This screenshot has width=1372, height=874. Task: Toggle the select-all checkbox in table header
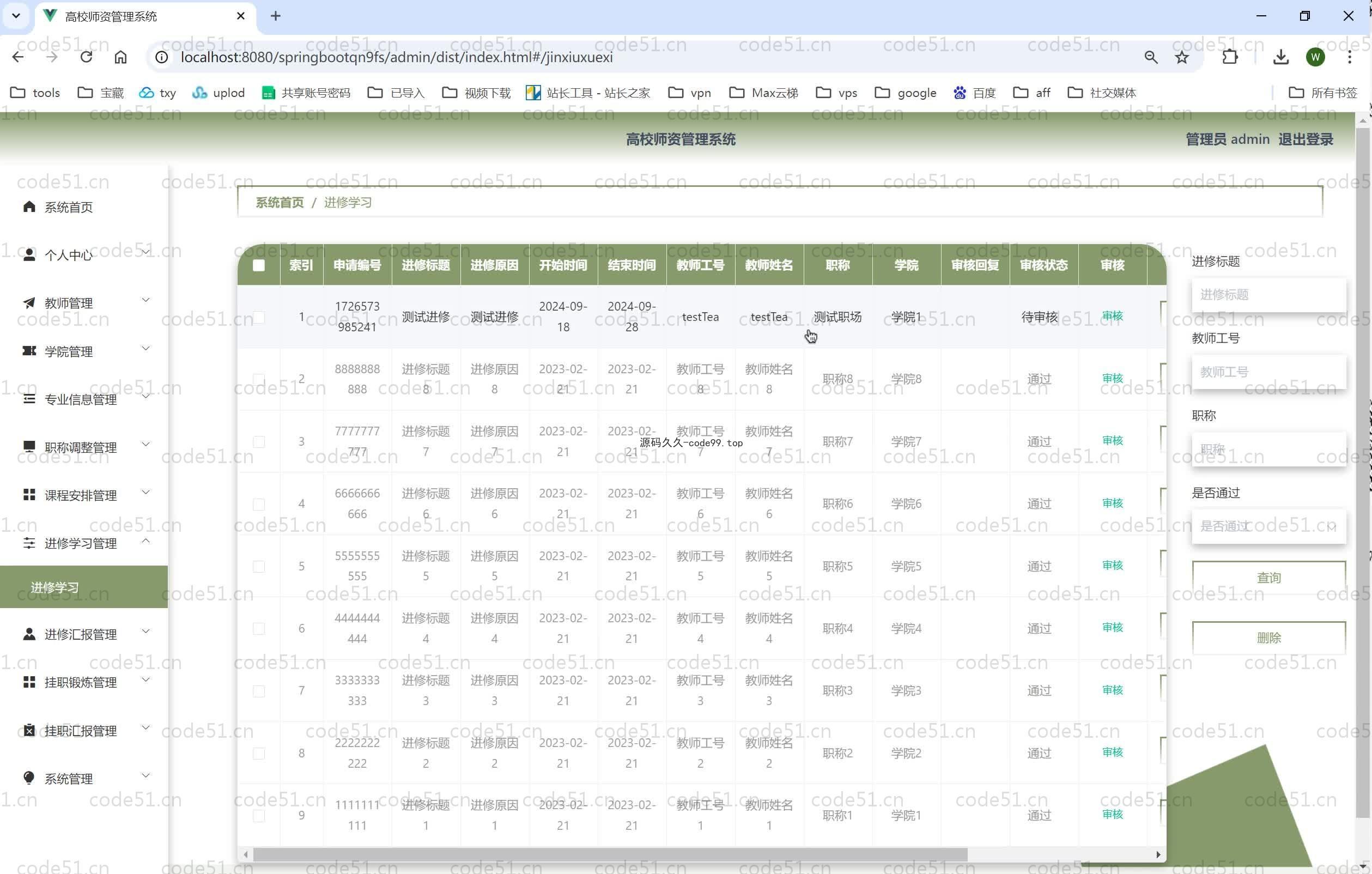click(259, 265)
